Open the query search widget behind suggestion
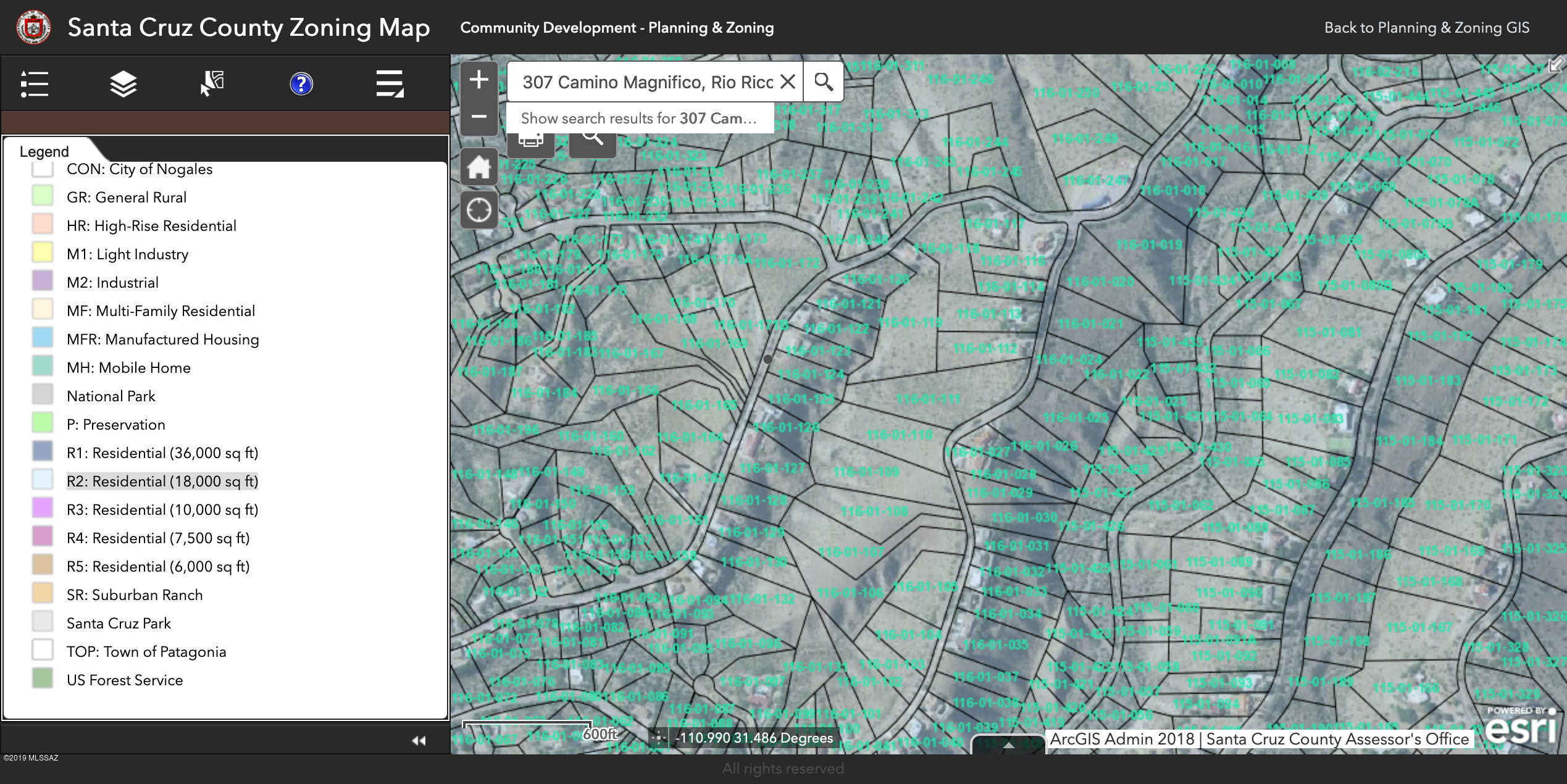This screenshot has height=784, width=1567. (593, 141)
